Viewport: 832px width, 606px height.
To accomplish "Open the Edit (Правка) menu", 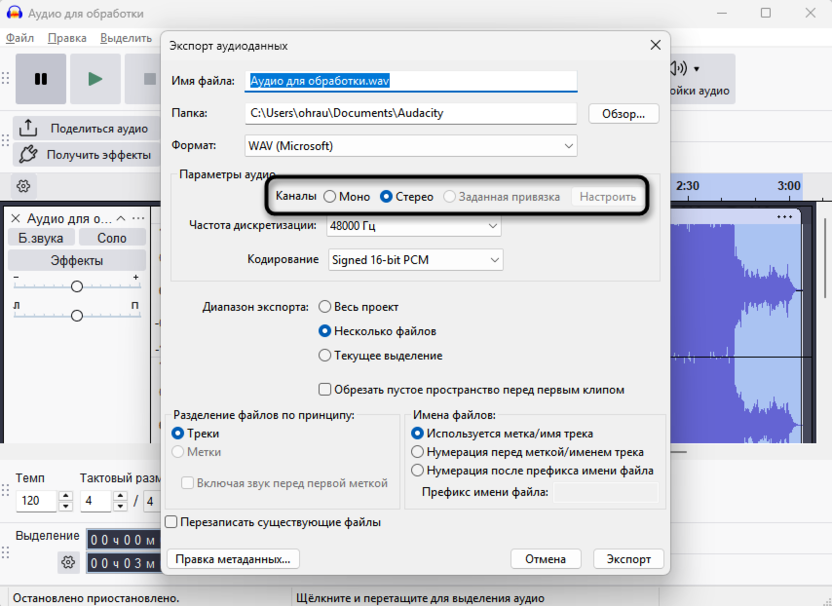I will point(67,38).
